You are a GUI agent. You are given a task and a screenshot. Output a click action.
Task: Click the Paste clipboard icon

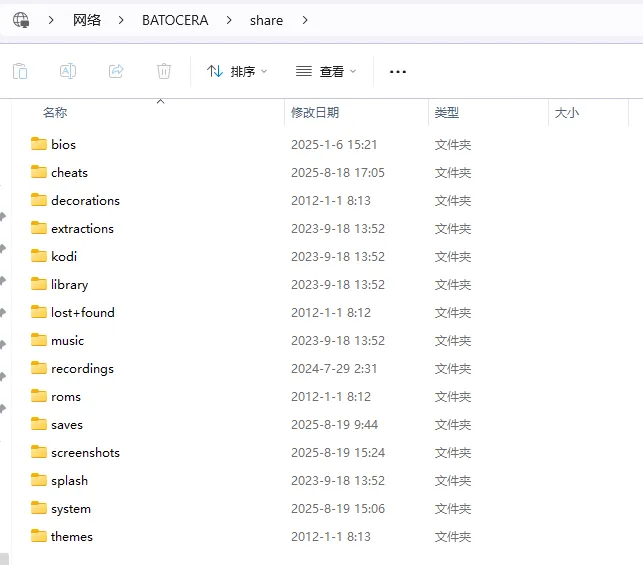coord(20,71)
